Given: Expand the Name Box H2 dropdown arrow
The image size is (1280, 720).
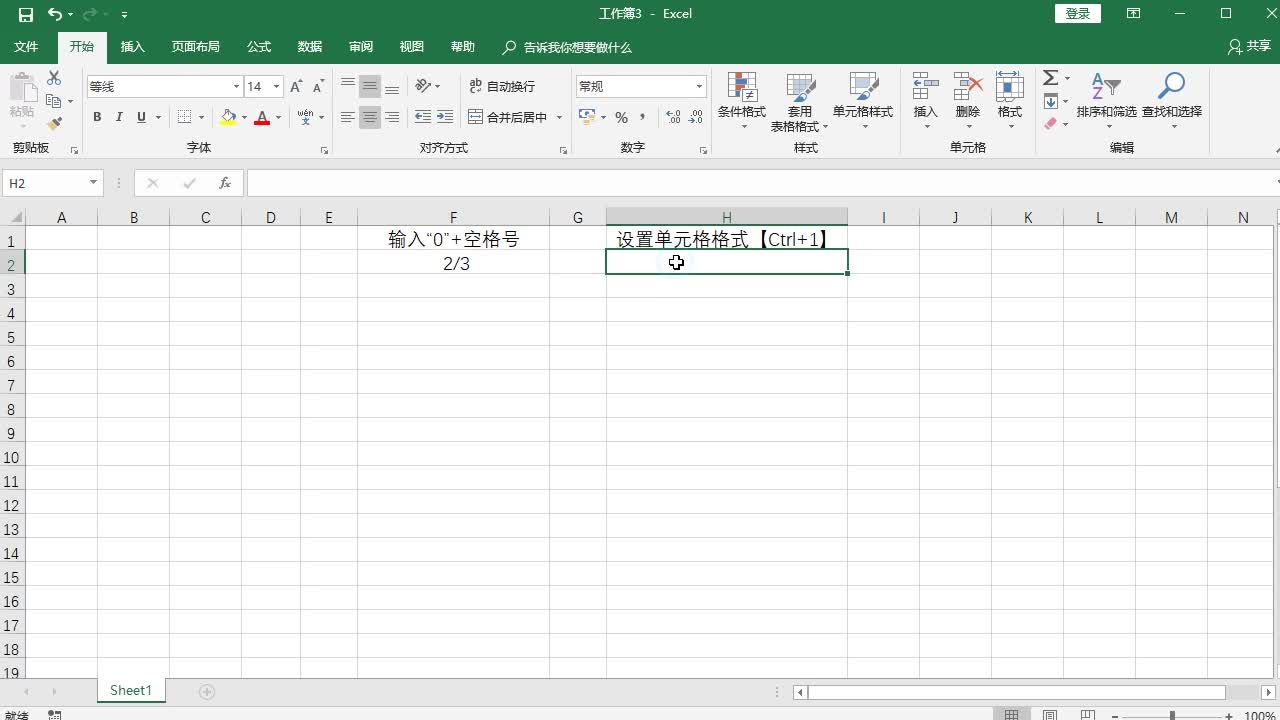Looking at the screenshot, I should click(x=93, y=183).
